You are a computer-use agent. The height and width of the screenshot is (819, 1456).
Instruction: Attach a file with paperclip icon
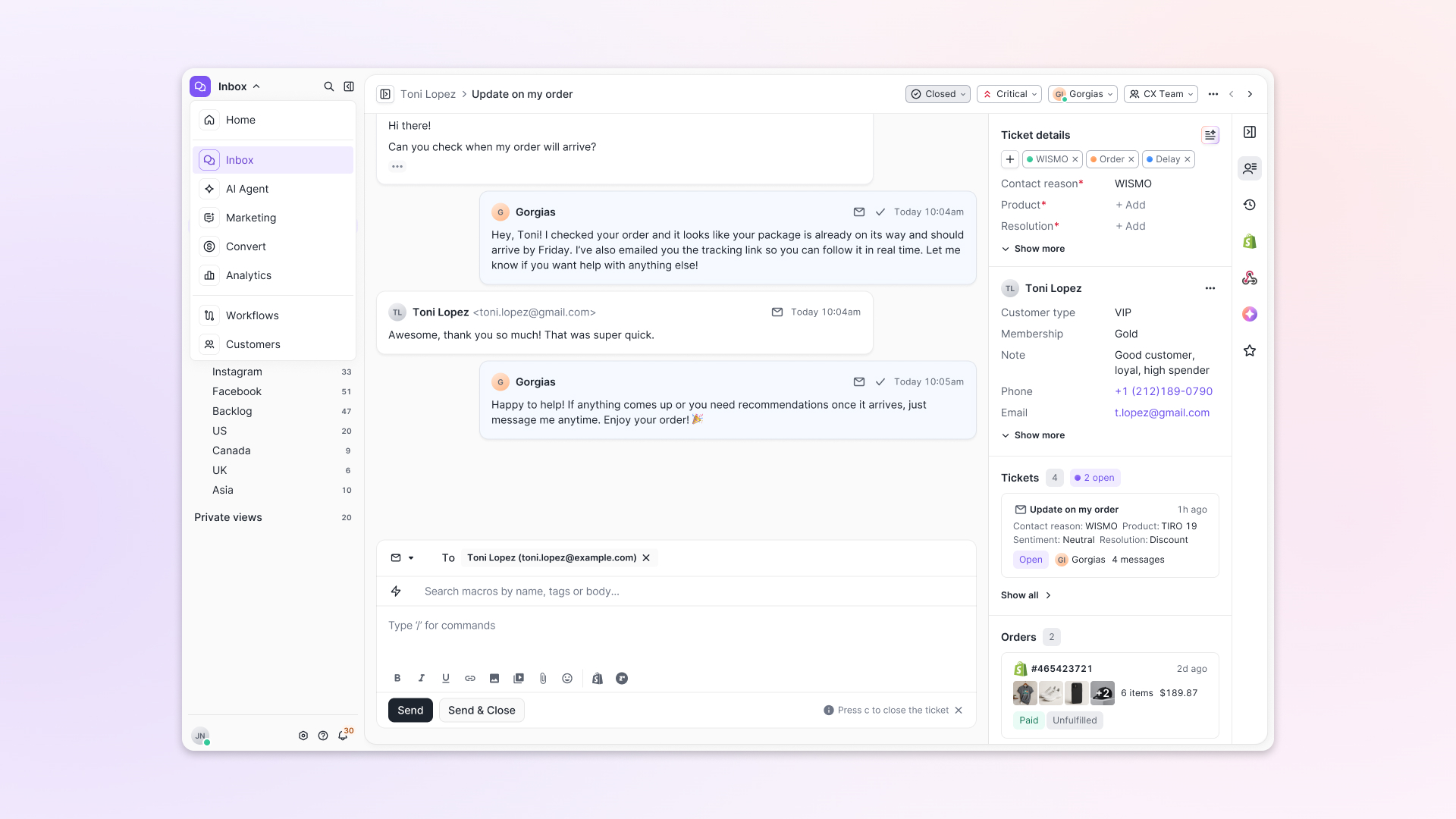[543, 679]
